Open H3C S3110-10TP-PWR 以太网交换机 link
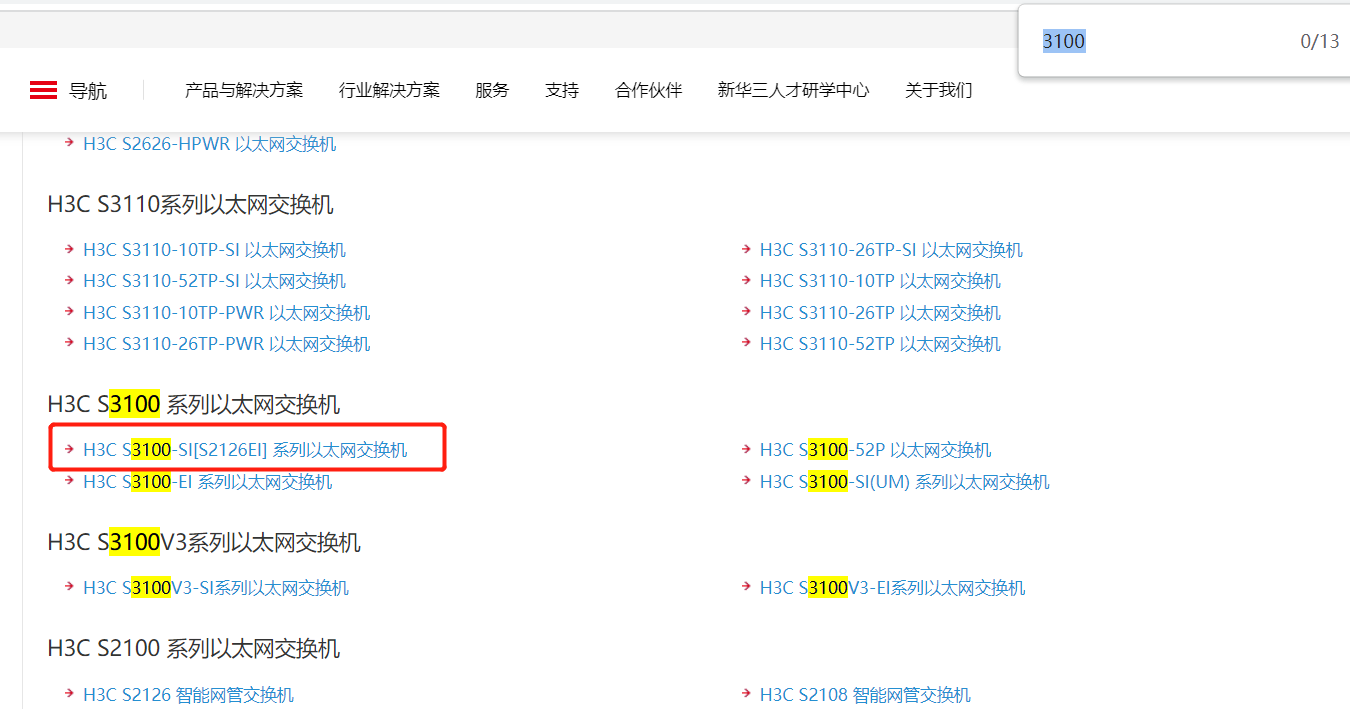 tap(227, 313)
